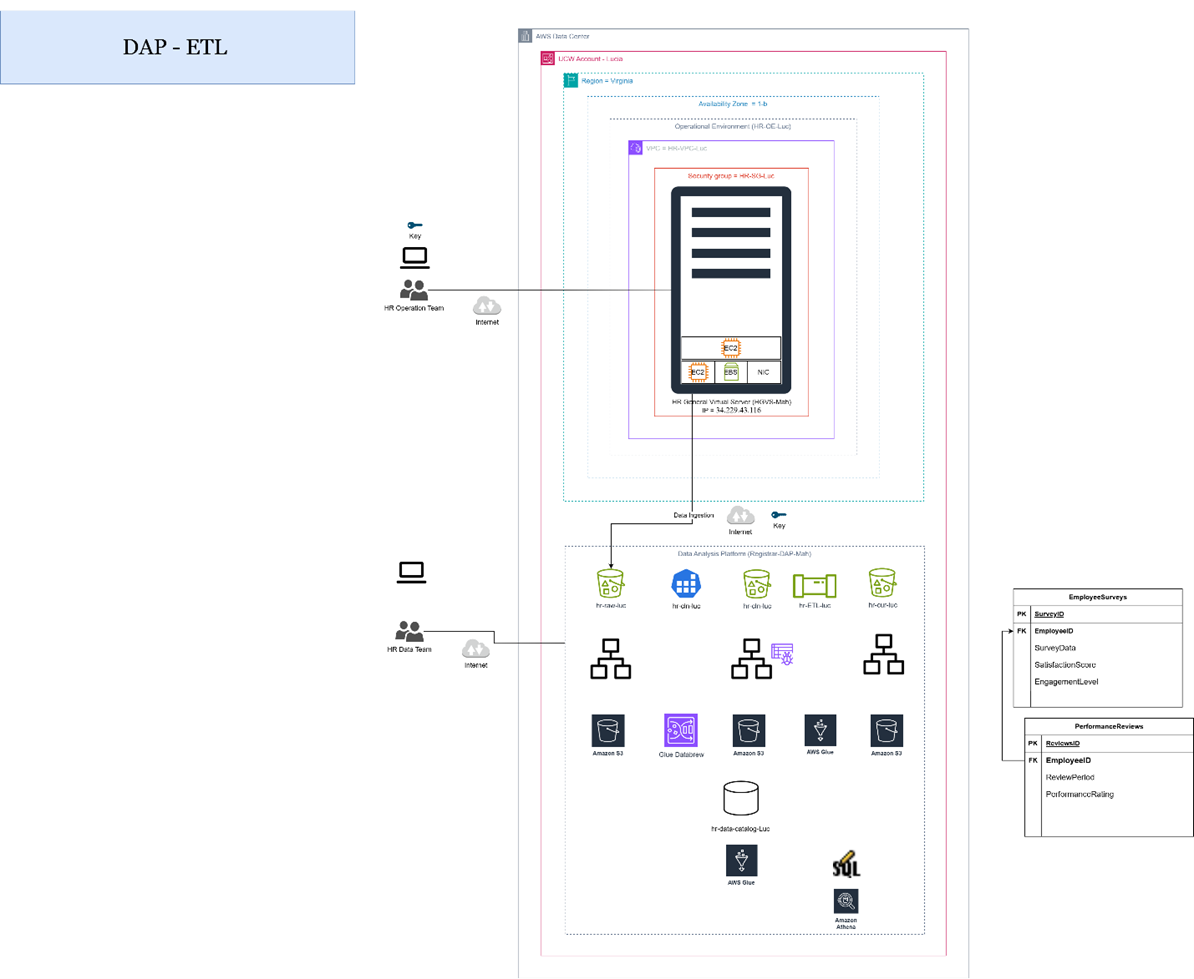Viewport: 1194px width, 979px height.
Task: Select the UCW Account icon
Action: pyautogui.click(x=548, y=58)
